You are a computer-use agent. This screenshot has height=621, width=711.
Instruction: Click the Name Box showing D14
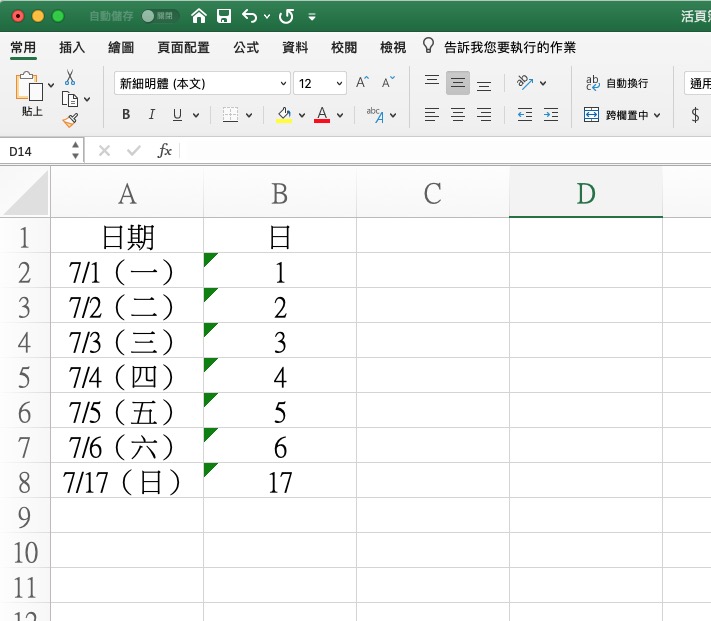coord(35,151)
